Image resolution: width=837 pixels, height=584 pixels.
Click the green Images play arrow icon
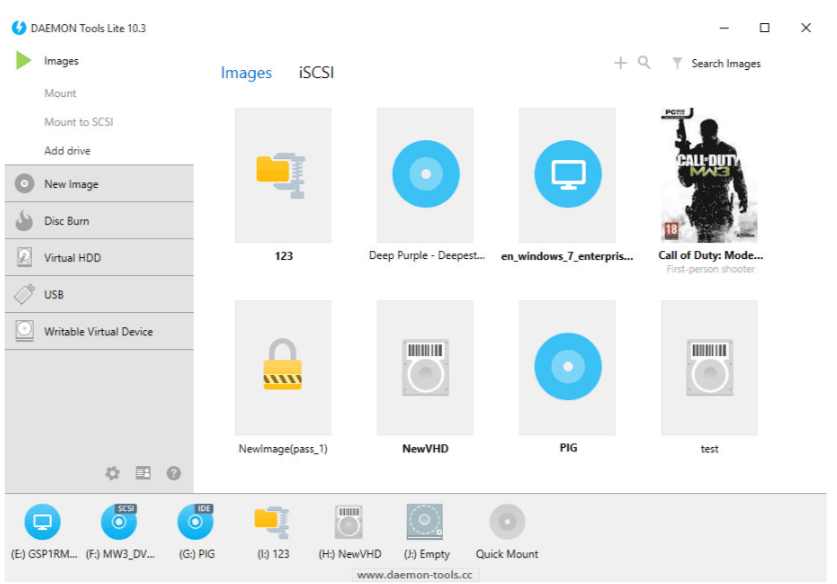click(x=23, y=60)
